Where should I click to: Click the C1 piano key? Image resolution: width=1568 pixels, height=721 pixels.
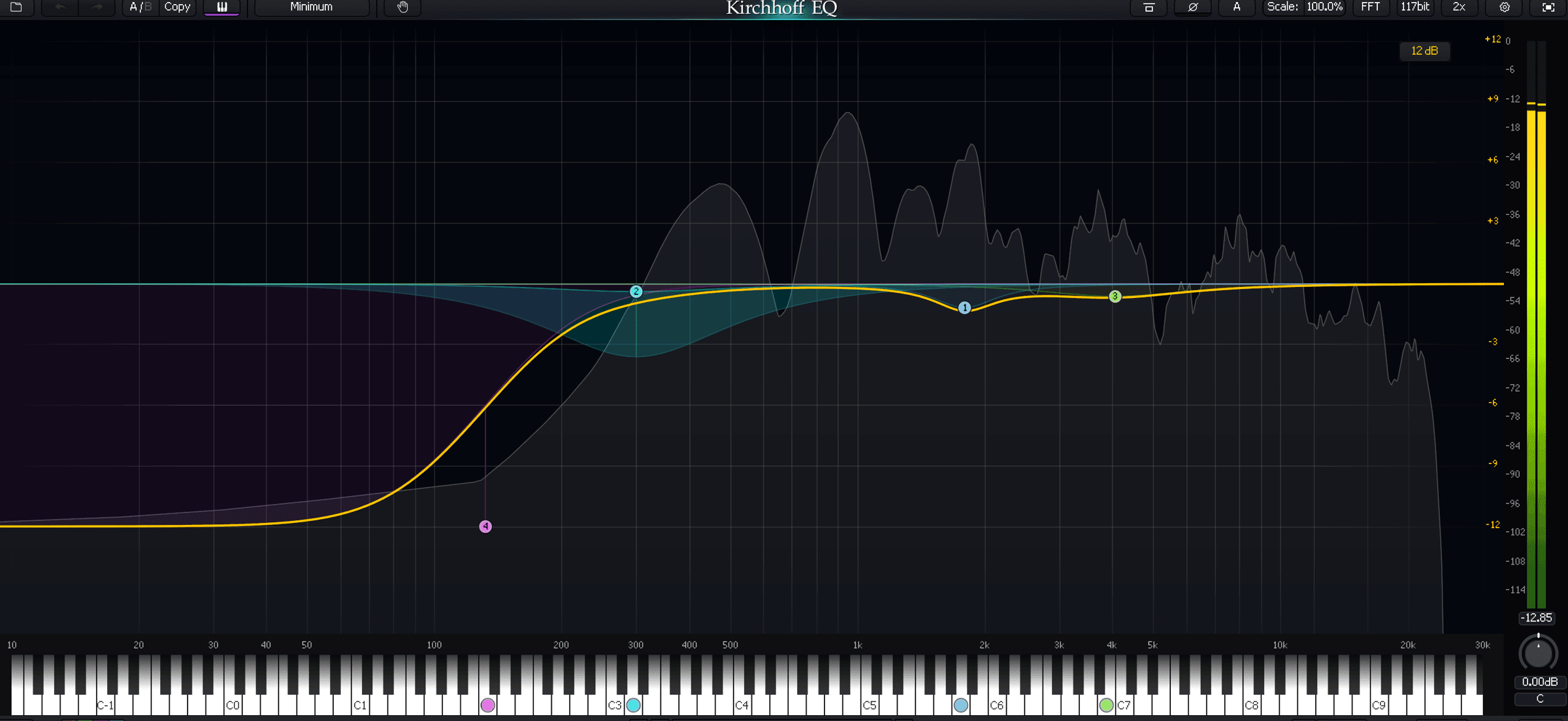pyautogui.click(x=360, y=705)
